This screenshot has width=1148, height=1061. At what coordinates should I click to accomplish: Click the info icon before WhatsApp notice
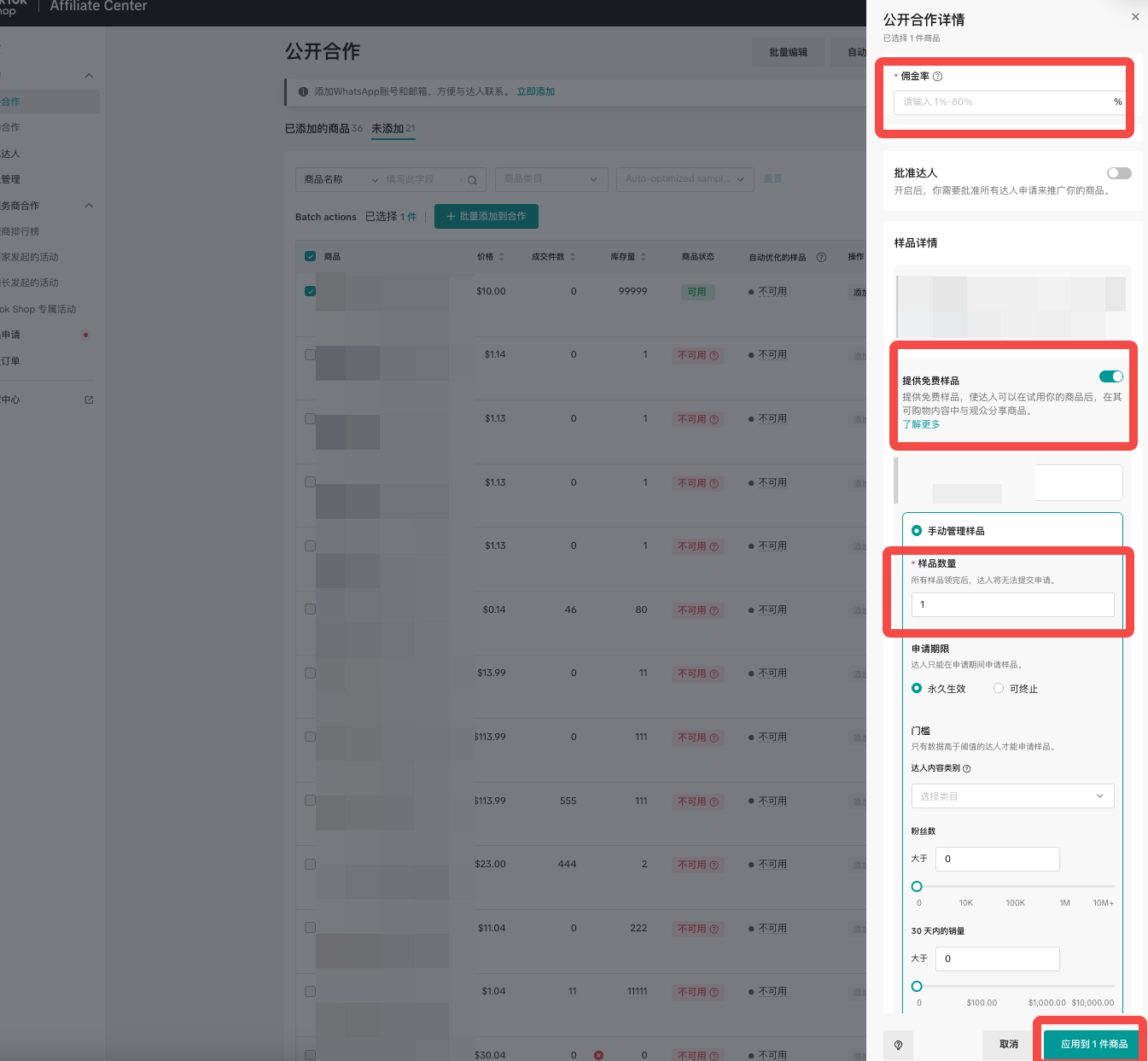coord(303,91)
